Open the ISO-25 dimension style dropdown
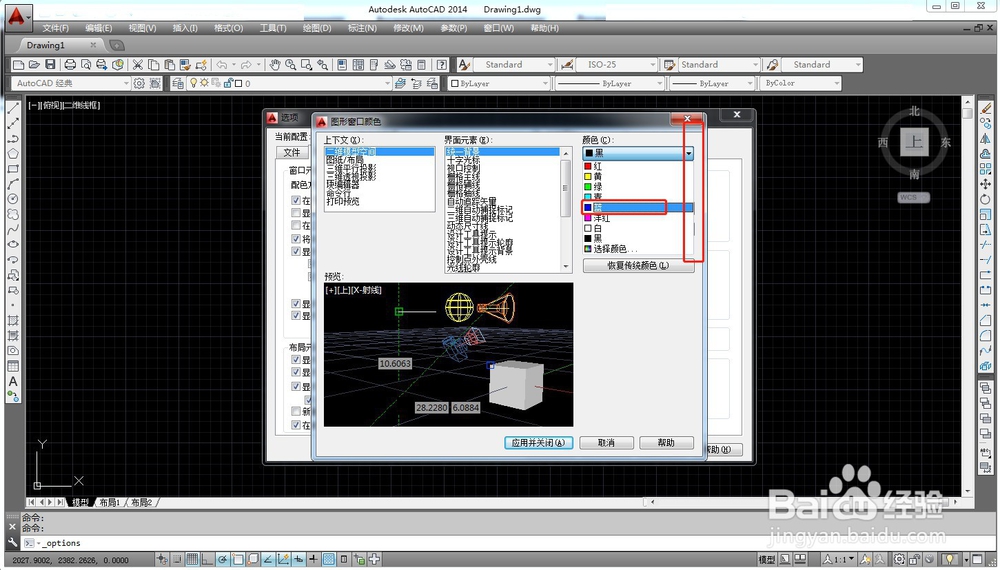This screenshot has width=1000, height=570. pos(616,64)
